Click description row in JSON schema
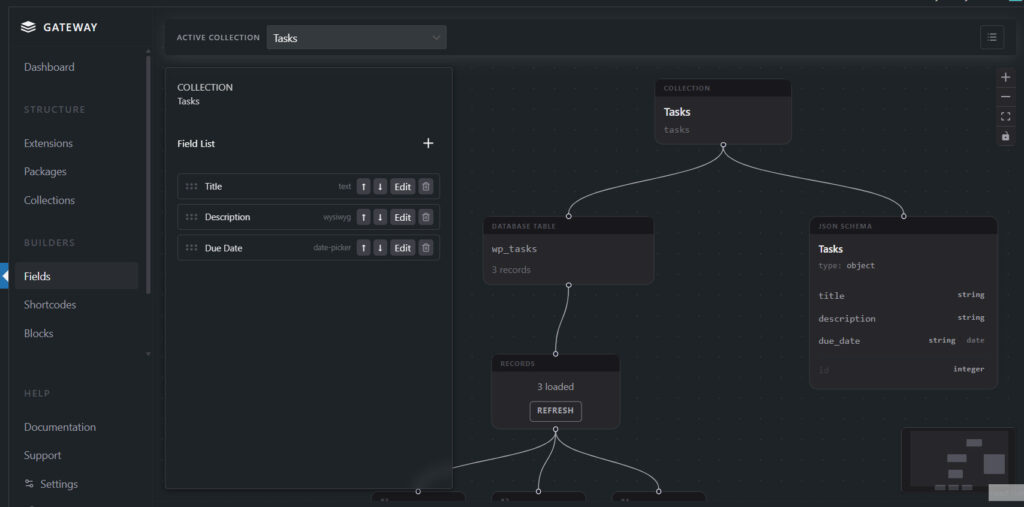The width and height of the screenshot is (1024, 507). [x=901, y=318]
